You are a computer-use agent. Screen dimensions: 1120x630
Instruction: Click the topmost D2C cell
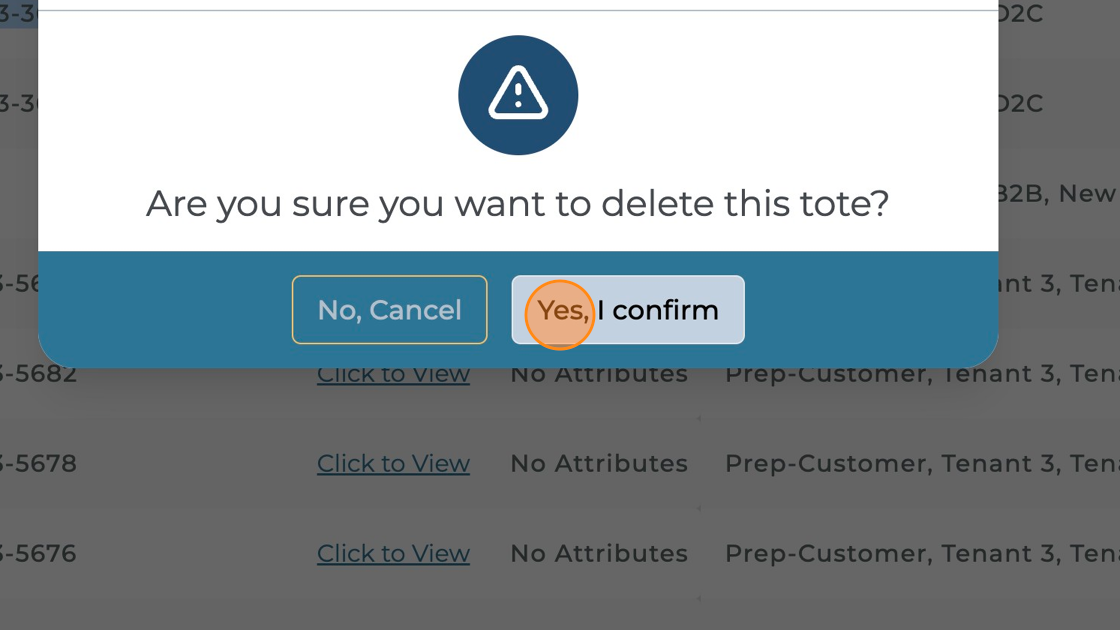point(1021,14)
